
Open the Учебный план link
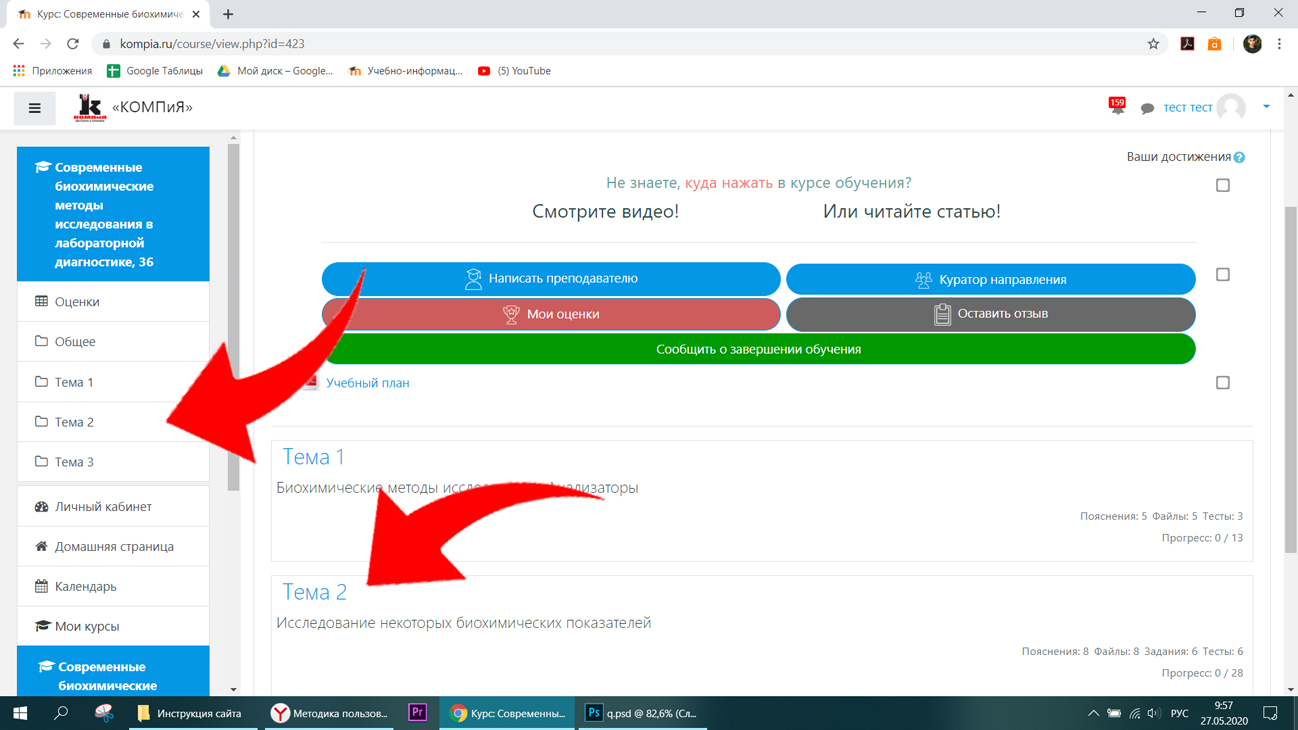pos(367,383)
